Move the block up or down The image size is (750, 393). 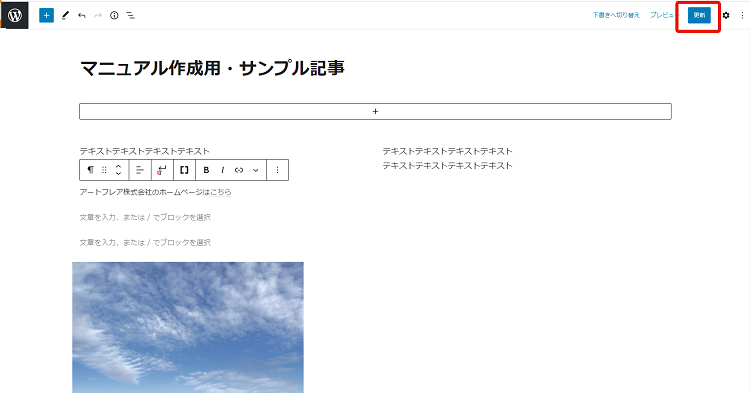click(119, 170)
